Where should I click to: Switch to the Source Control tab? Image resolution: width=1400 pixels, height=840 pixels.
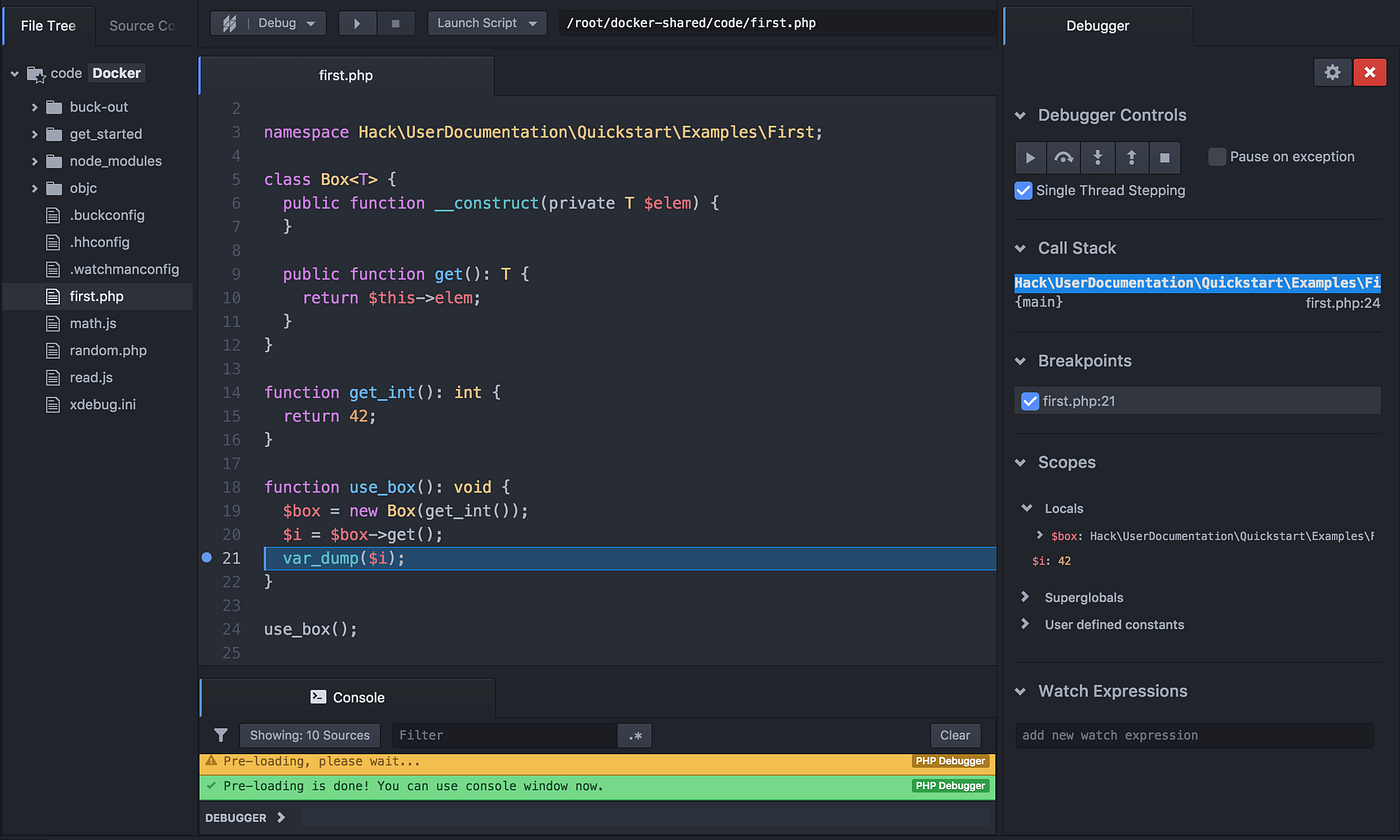142,26
